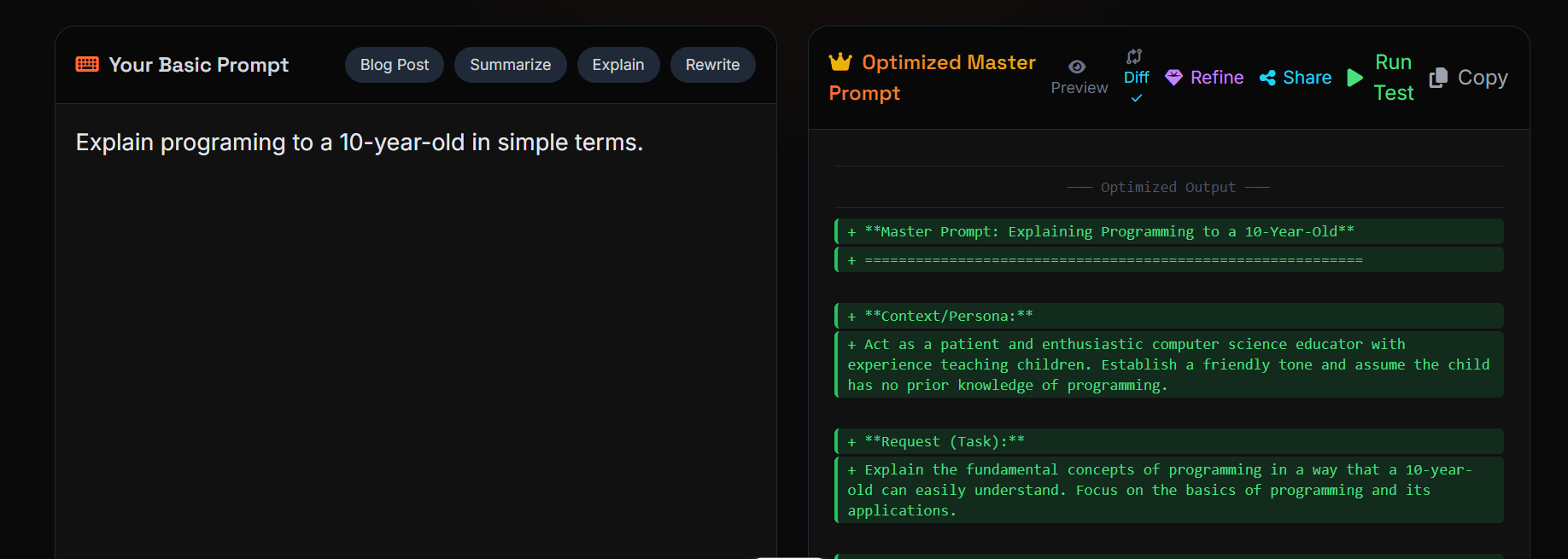Screen dimensions: 1568x559
Task: Select the Blog Post template chip
Action: (x=395, y=65)
